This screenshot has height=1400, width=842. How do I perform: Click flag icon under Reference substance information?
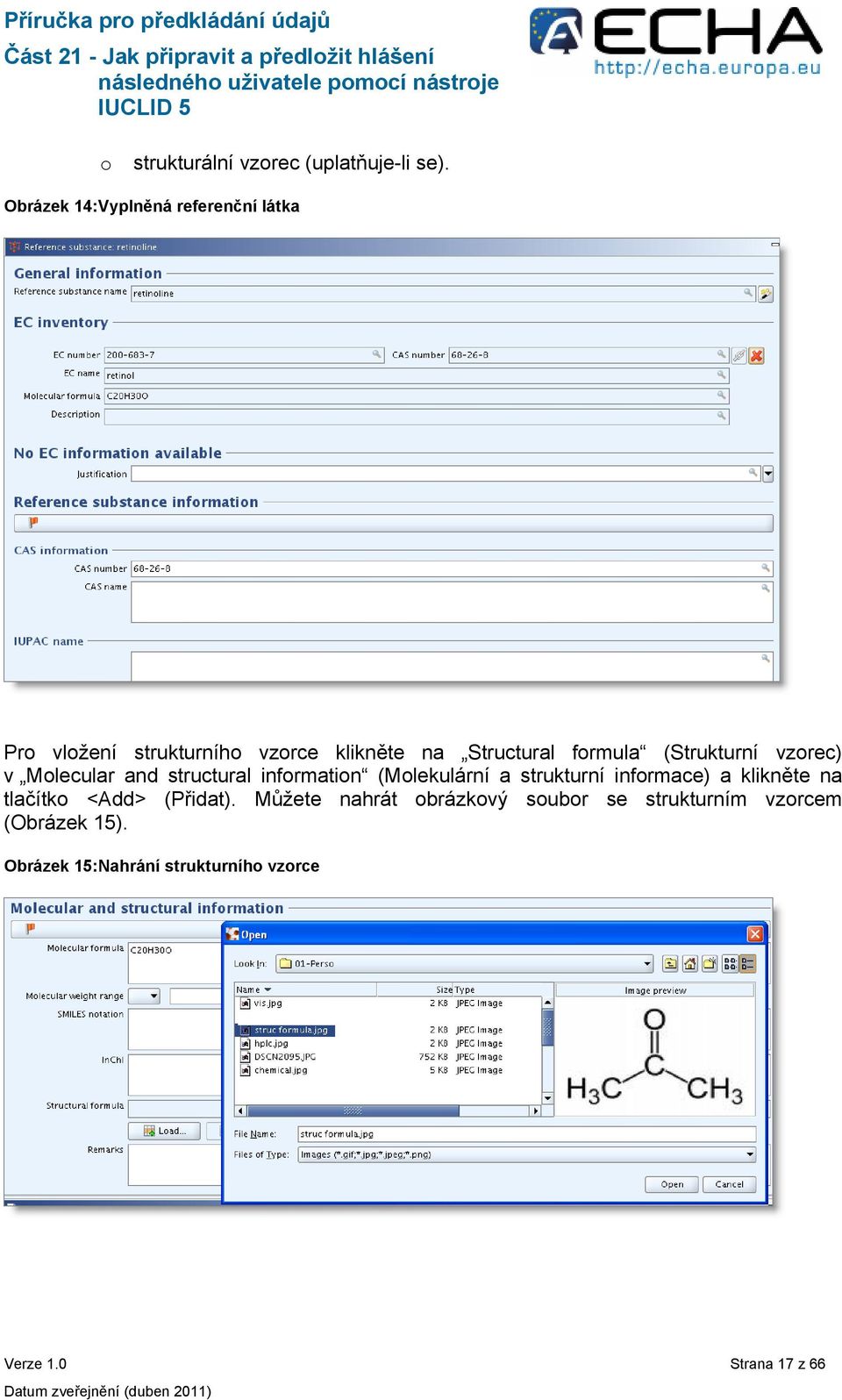(33, 522)
